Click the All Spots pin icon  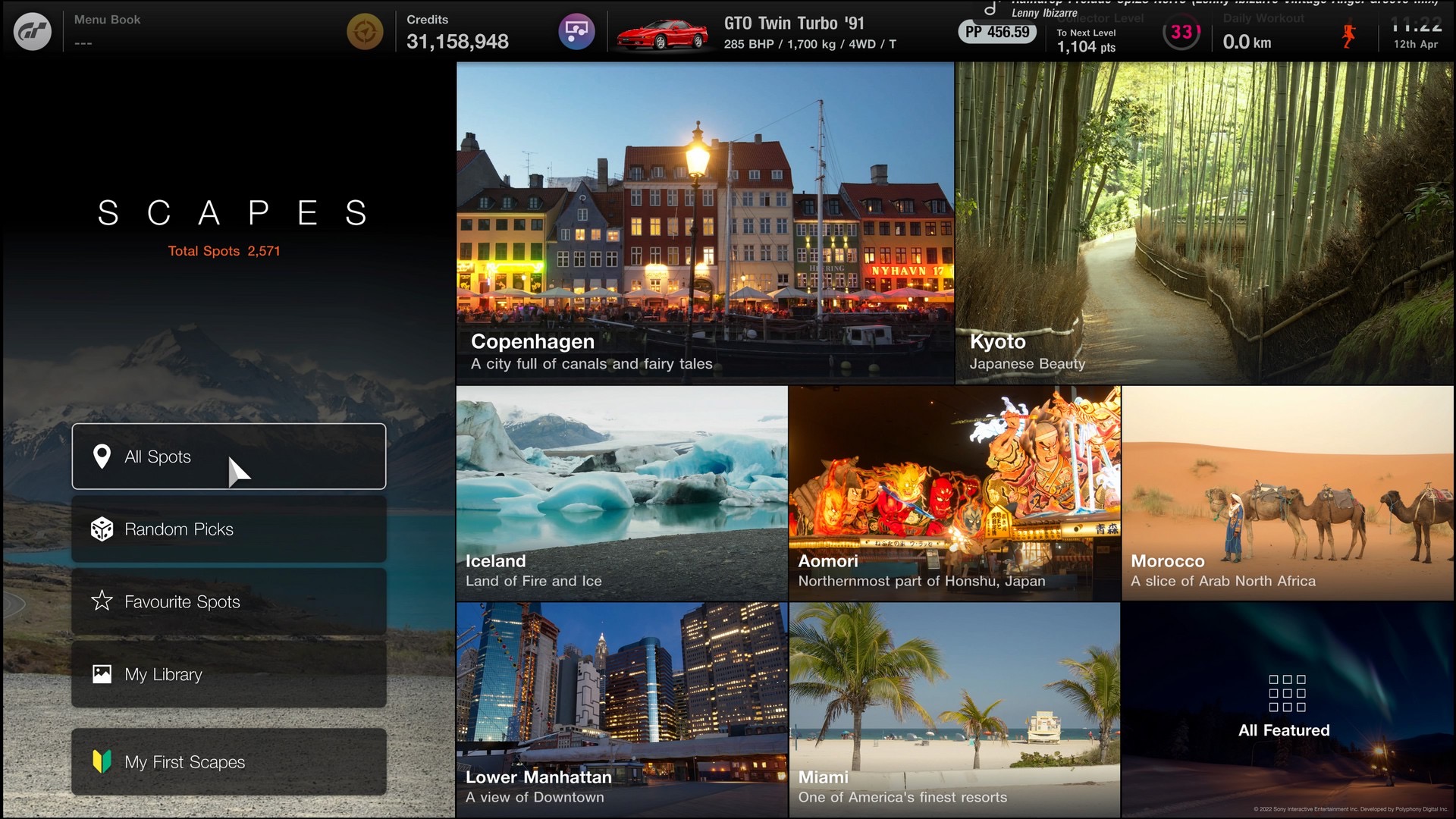click(102, 457)
